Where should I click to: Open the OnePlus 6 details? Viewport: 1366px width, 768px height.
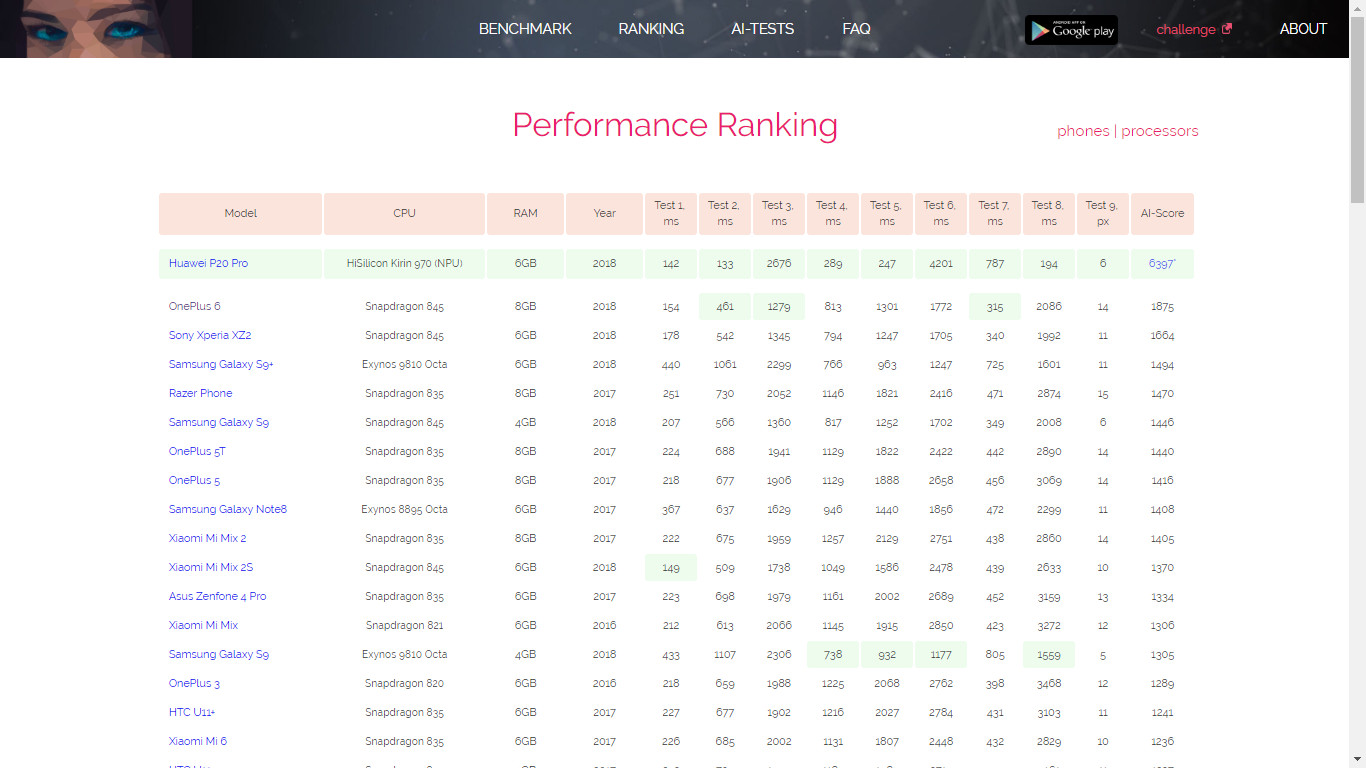pyautogui.click(x=195, y=307)
